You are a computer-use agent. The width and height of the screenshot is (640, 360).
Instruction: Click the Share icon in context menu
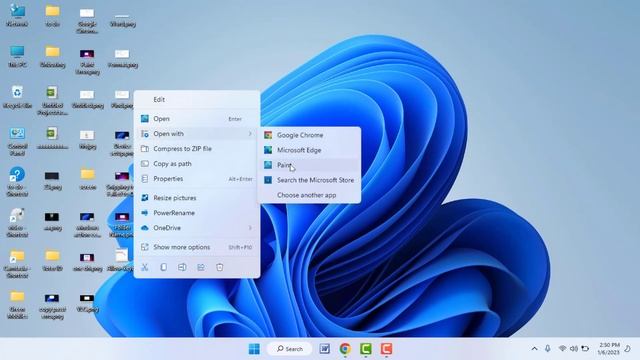(201, 267)
